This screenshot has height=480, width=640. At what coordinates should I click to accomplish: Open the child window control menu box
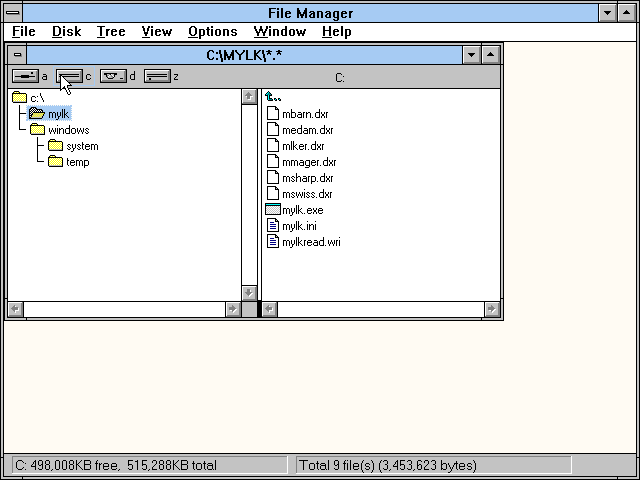tap(18, 54)
